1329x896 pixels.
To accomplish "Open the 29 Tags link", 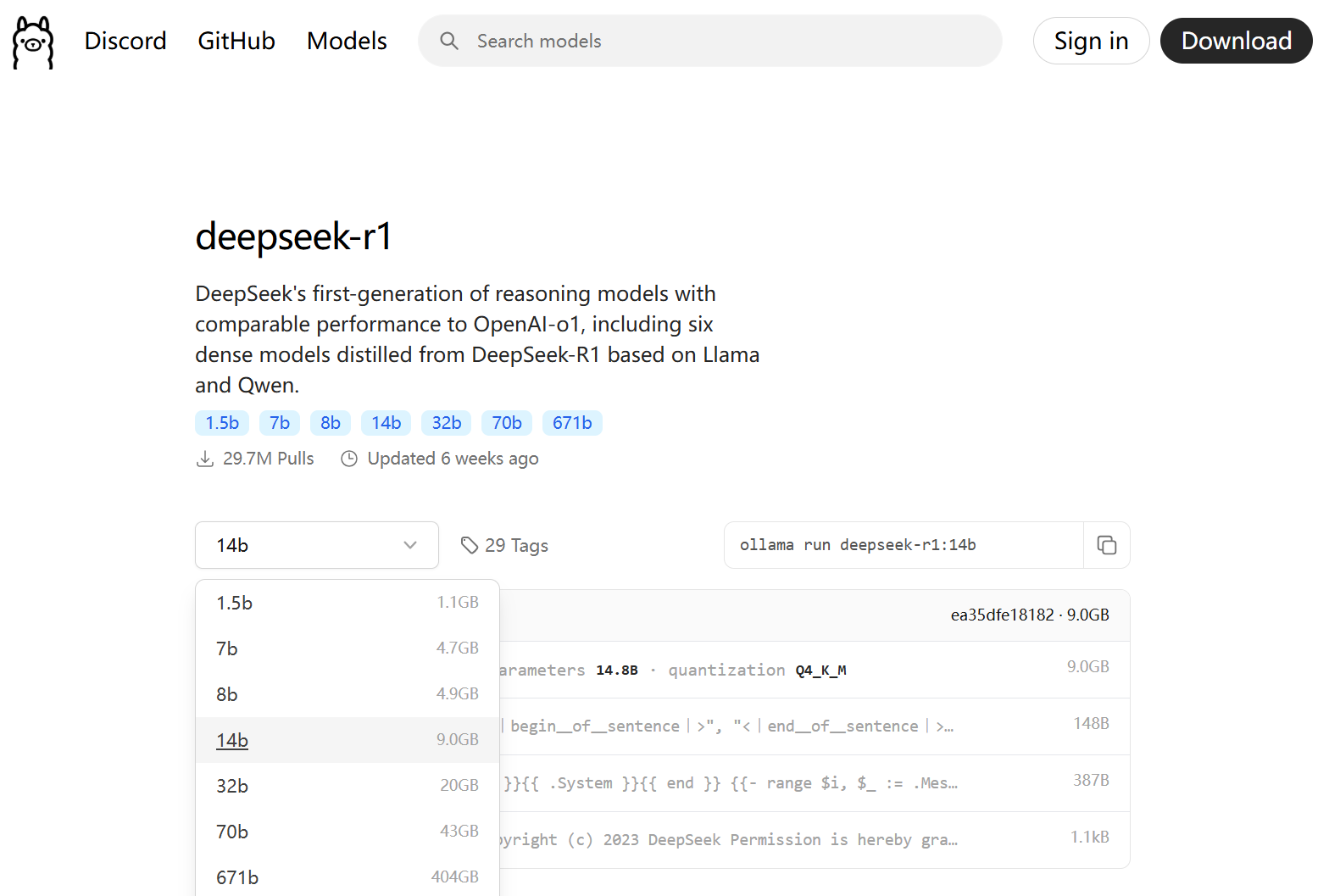I will [504, 545].
